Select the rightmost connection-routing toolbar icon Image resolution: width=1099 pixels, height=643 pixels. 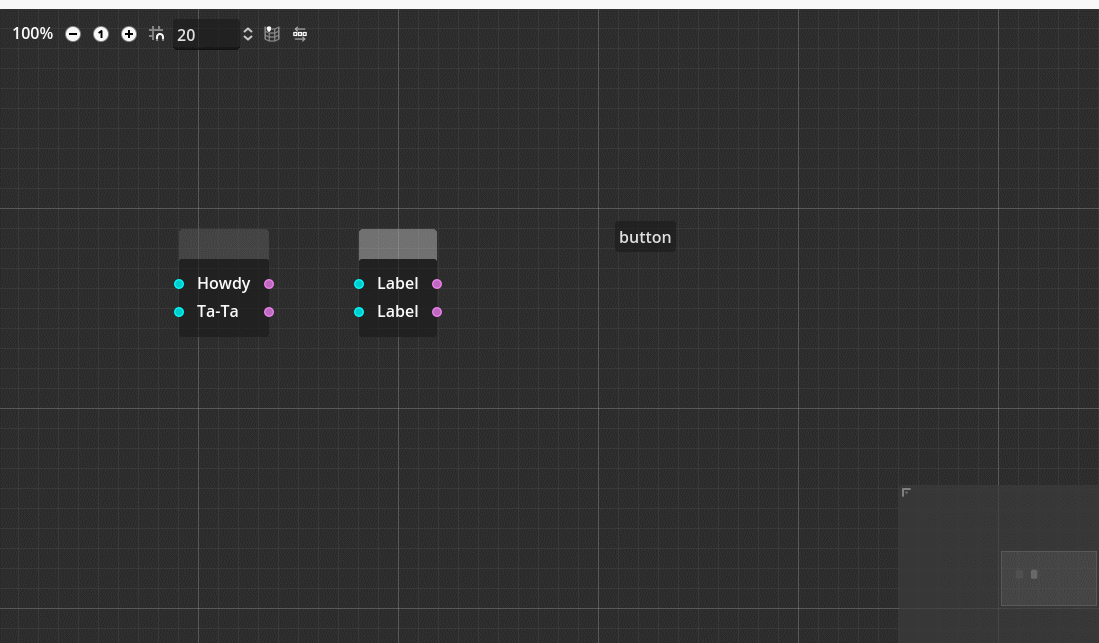[300, 34]
